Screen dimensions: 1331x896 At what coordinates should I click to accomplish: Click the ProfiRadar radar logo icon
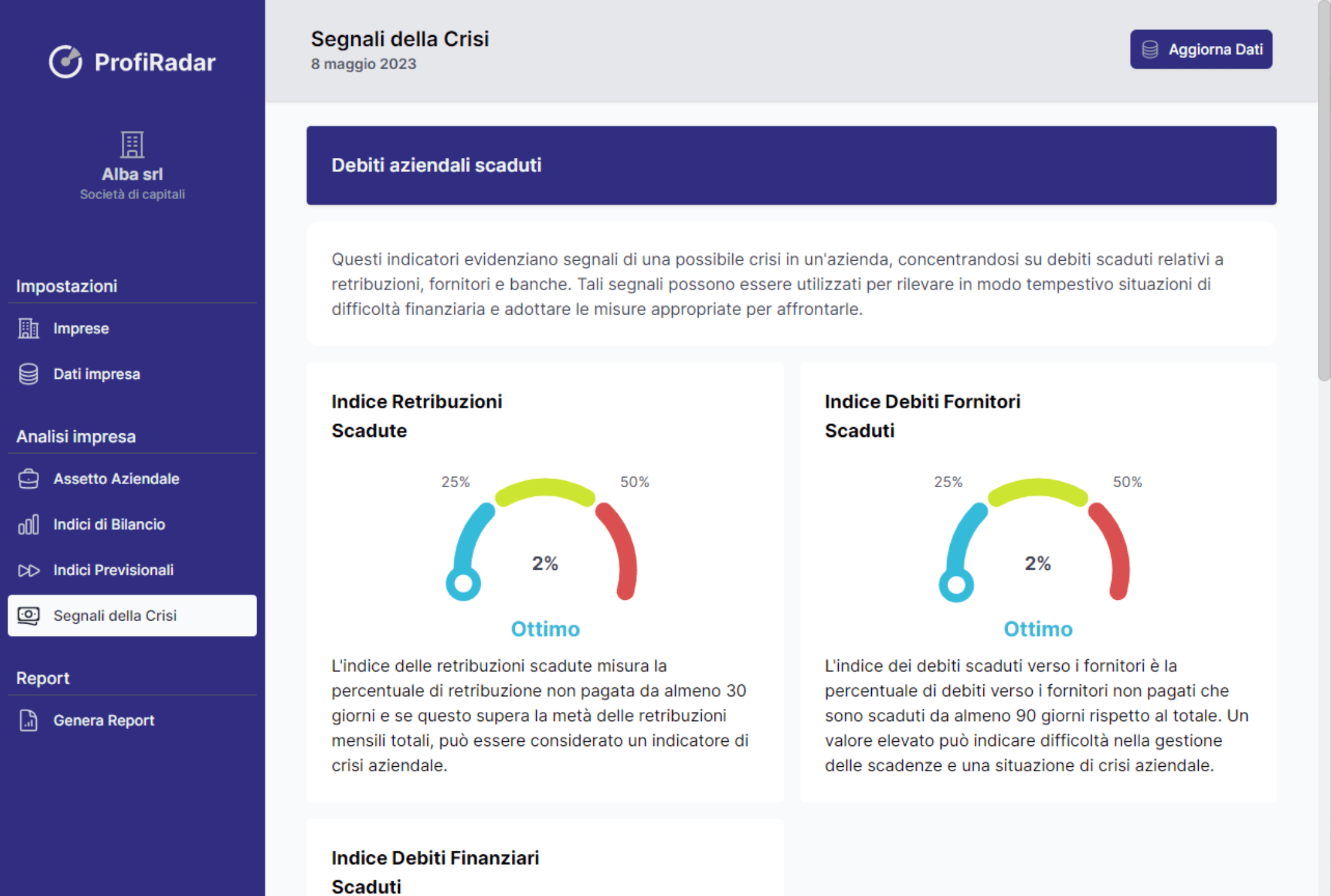(66, 62)
